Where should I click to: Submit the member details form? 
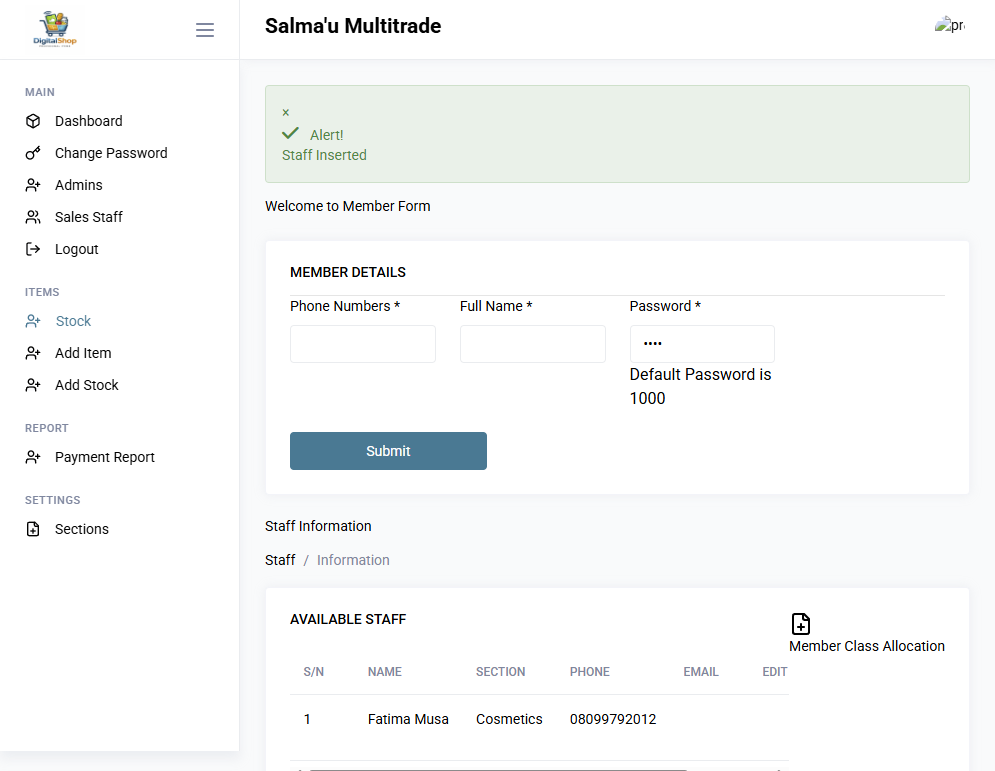click(x=388, y=451)
